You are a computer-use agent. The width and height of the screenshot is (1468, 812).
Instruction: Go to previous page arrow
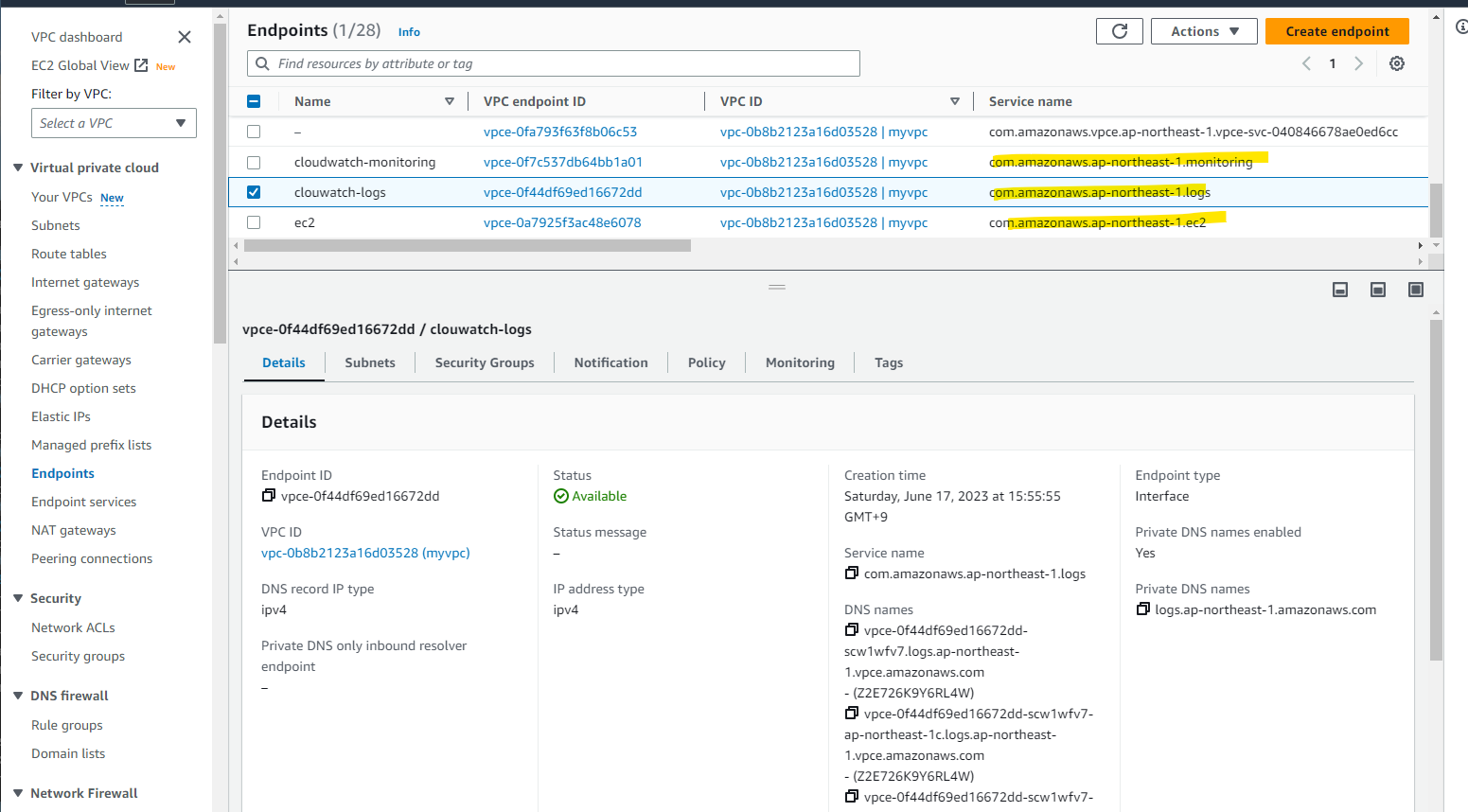1306,63
